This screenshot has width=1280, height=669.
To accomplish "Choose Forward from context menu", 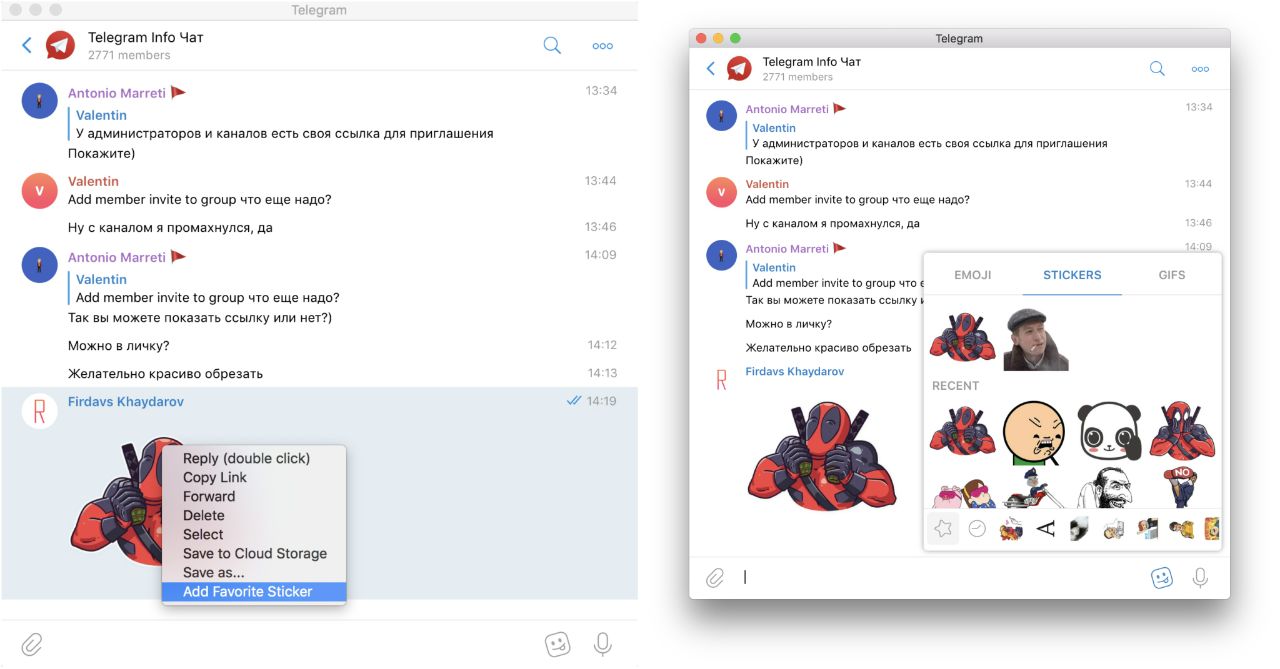I will [209, 496].
